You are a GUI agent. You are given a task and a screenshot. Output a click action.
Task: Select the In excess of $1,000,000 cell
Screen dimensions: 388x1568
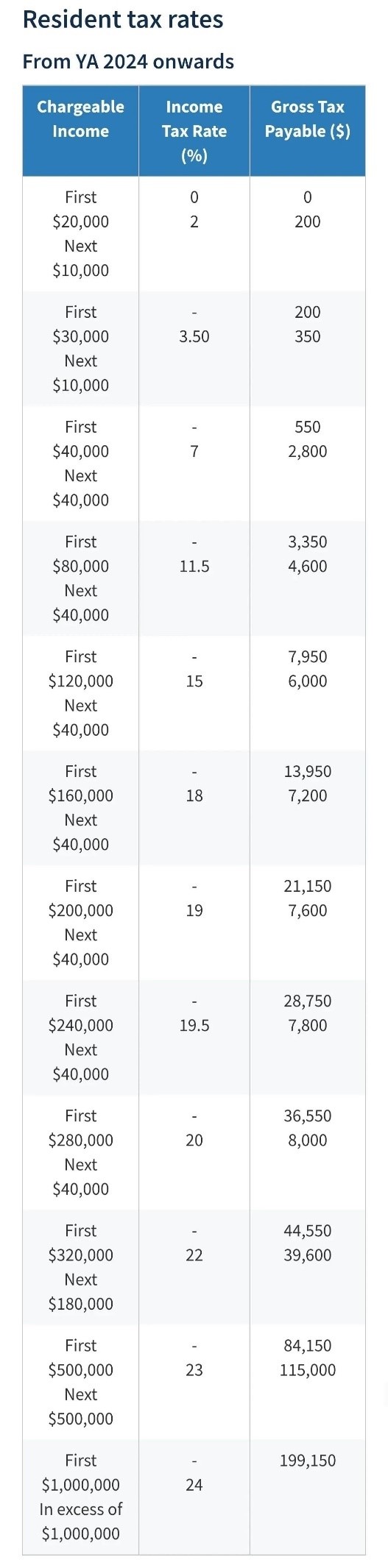(x=80, y=1521)
